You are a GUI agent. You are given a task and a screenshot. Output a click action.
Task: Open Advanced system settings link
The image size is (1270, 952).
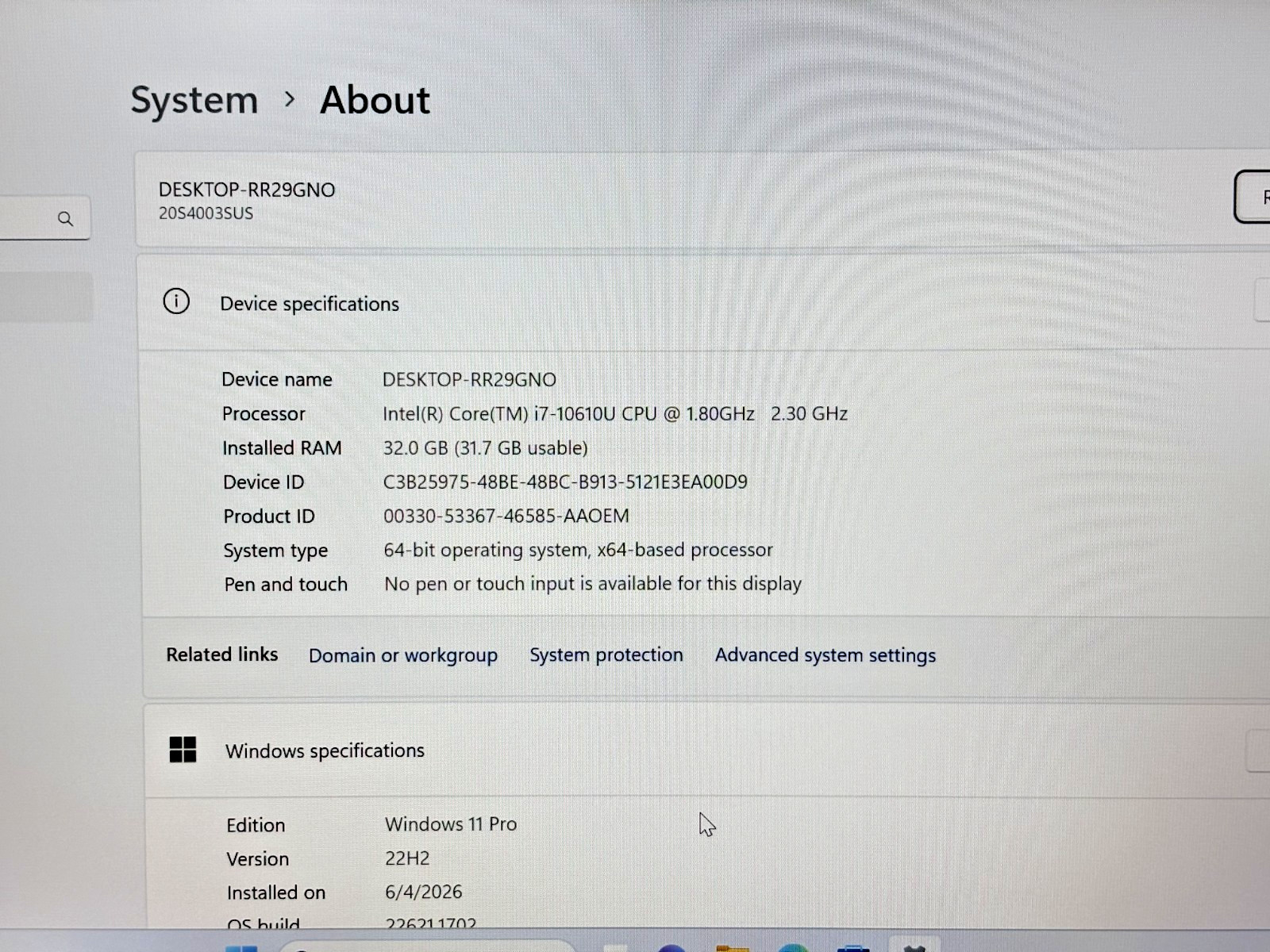coord(825,655)
